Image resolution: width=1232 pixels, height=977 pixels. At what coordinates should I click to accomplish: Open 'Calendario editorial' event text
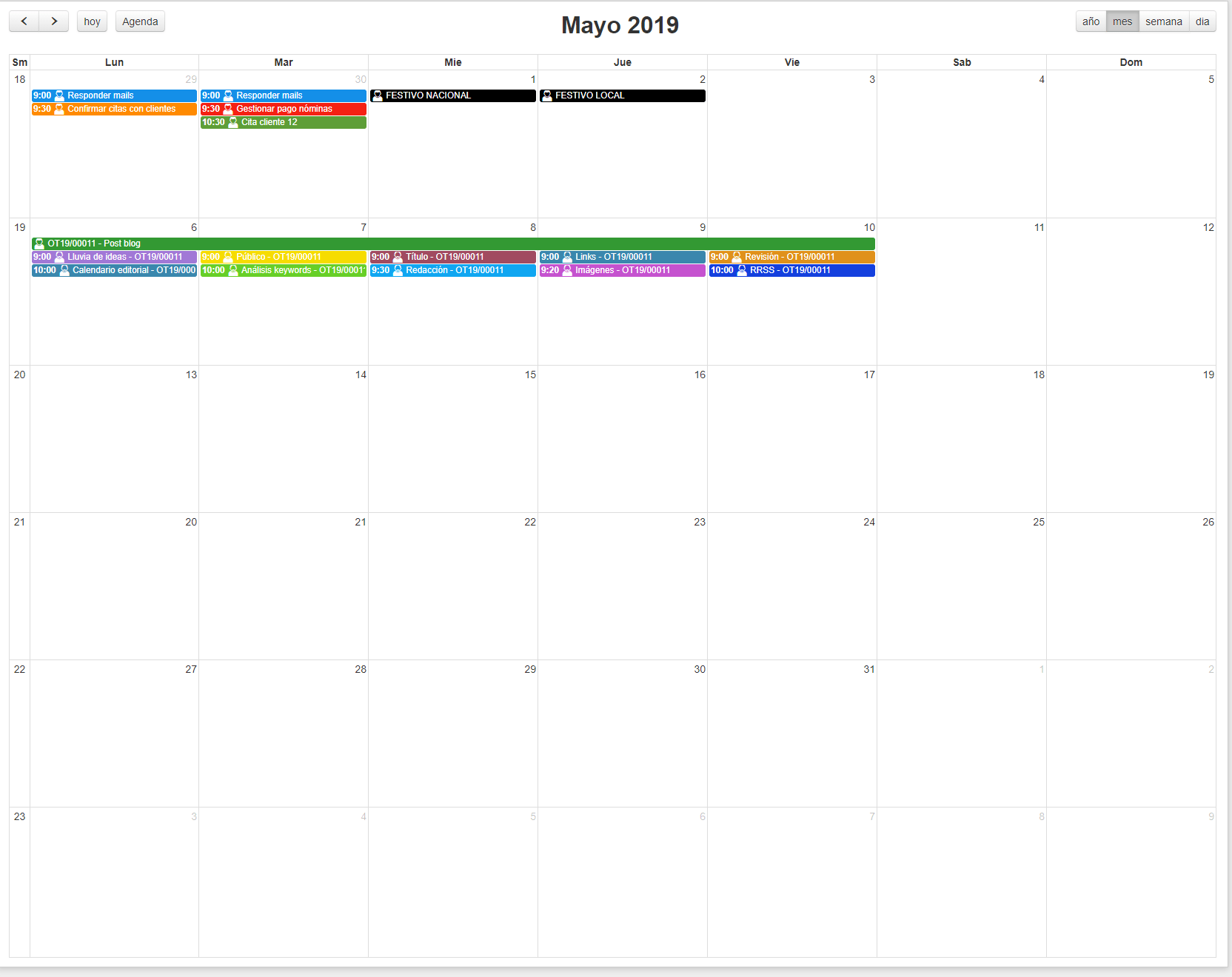point(134,270)
